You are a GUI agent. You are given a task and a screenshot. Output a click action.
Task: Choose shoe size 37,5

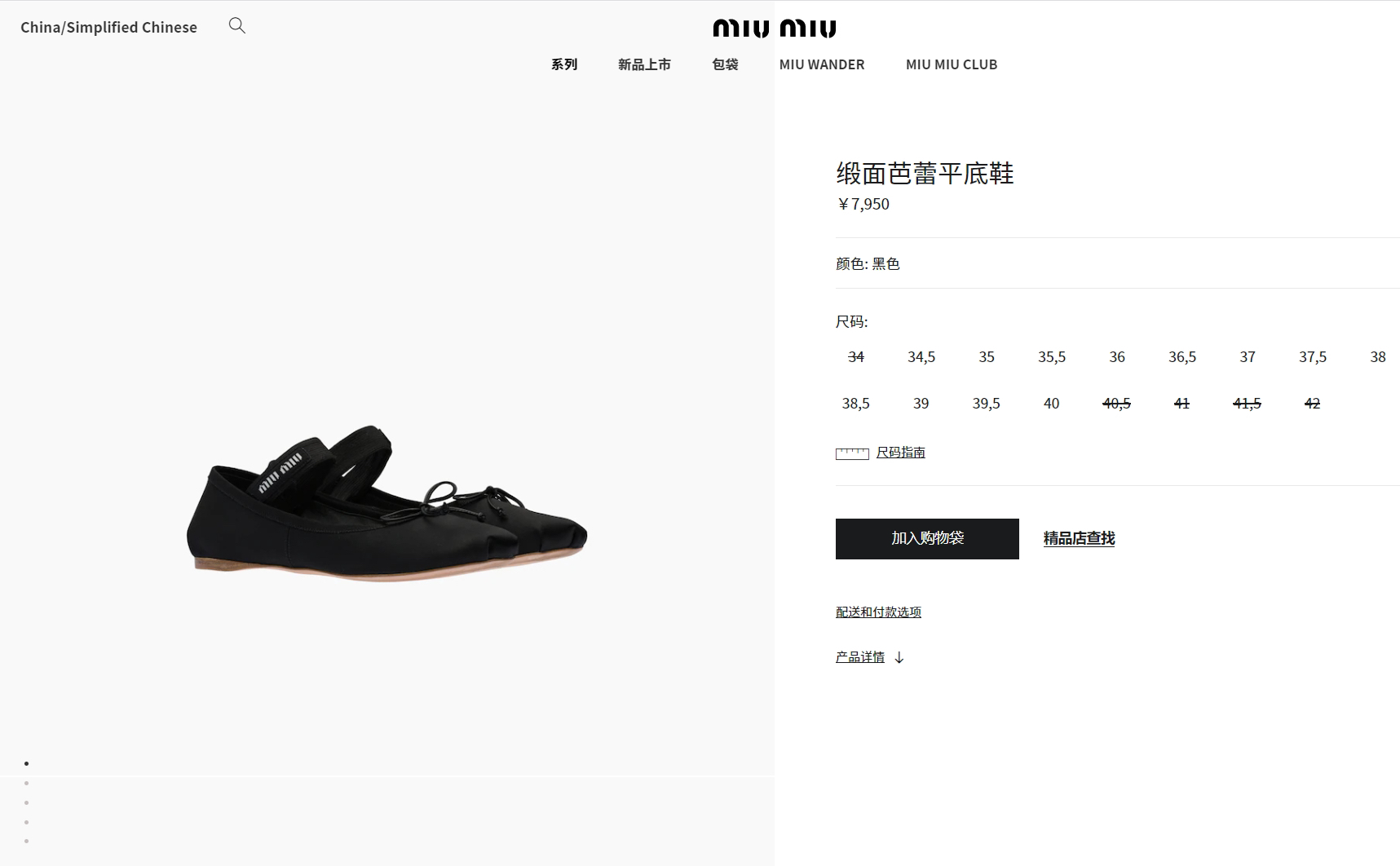coord(1312,356)
